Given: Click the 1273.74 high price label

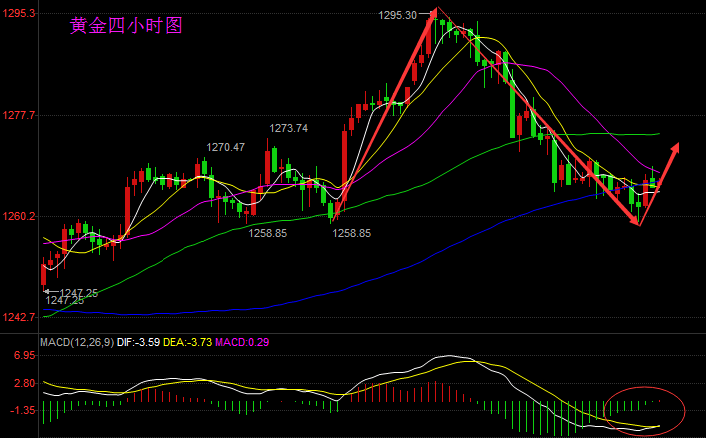Looking at the screenshot, I should coord(289,128).
